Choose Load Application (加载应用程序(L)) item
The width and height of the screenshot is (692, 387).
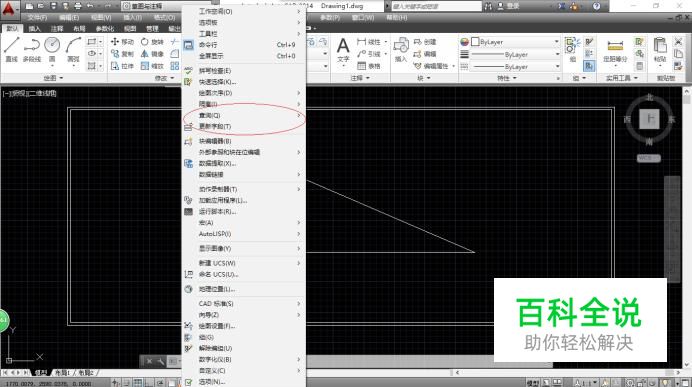click(x=244, y=200)
